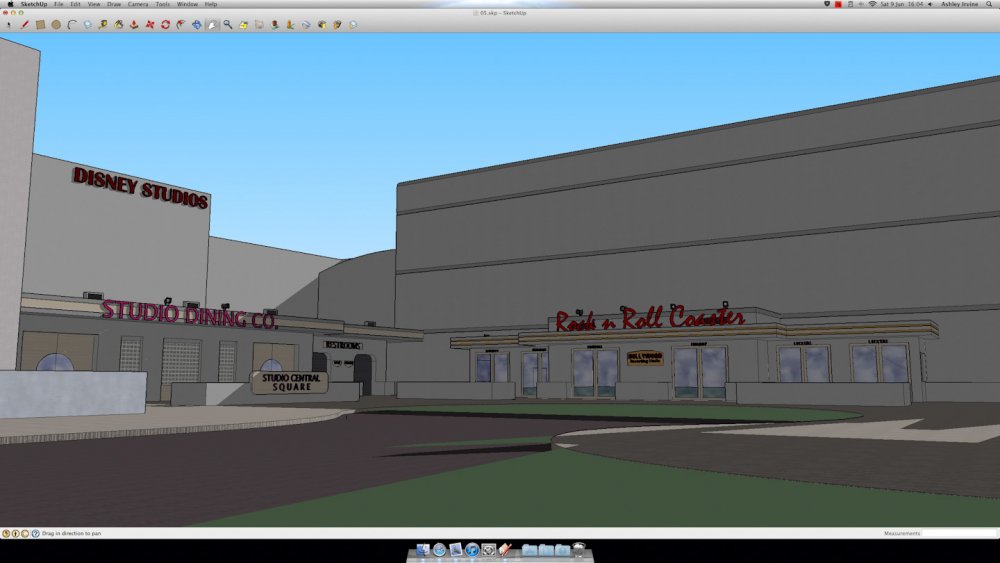Click the highlighted Pan hand tool
1000x563 pixels.
pos(212,25)
